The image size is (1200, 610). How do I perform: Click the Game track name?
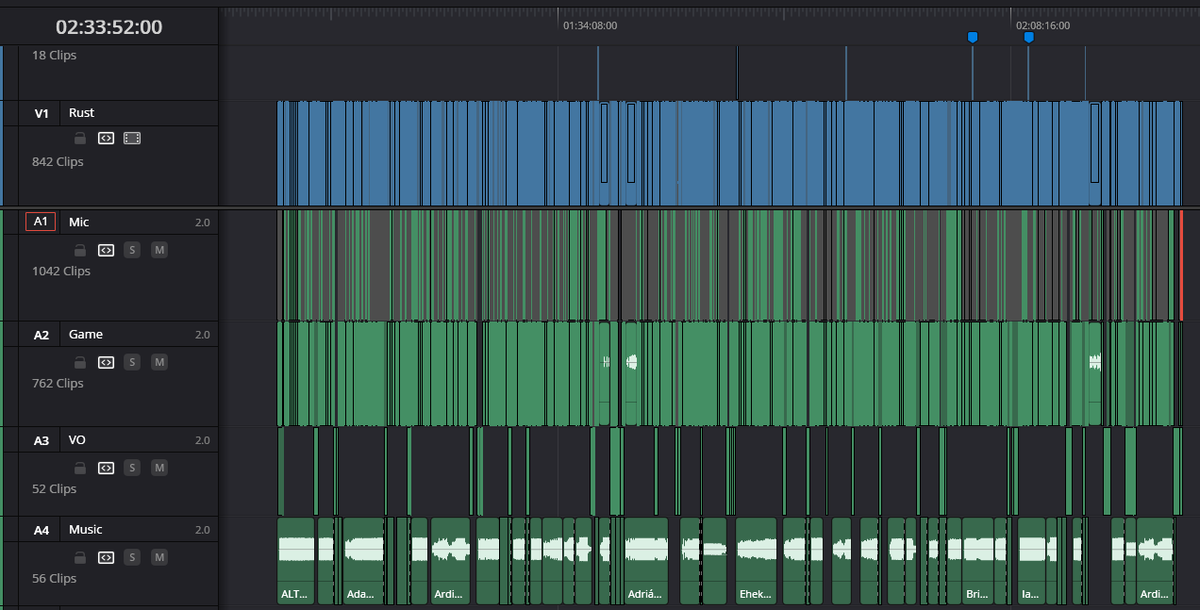point(86,335)
